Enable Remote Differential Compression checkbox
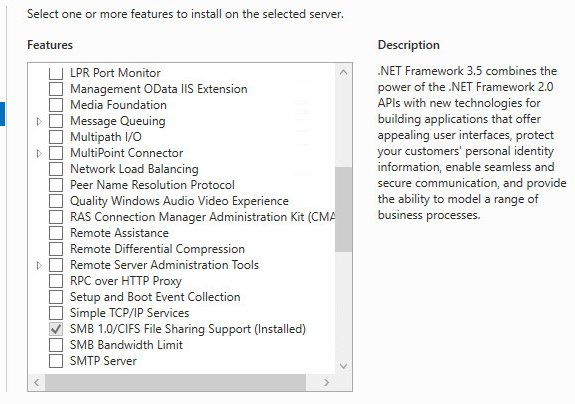 [x=56, y=249]
